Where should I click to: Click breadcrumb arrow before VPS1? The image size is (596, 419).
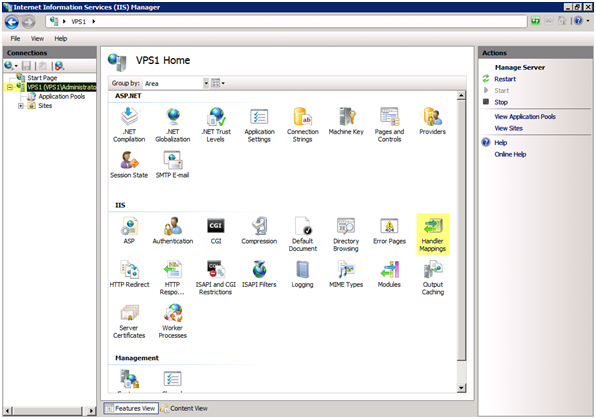pyautogui.click(x=64, y=22)
